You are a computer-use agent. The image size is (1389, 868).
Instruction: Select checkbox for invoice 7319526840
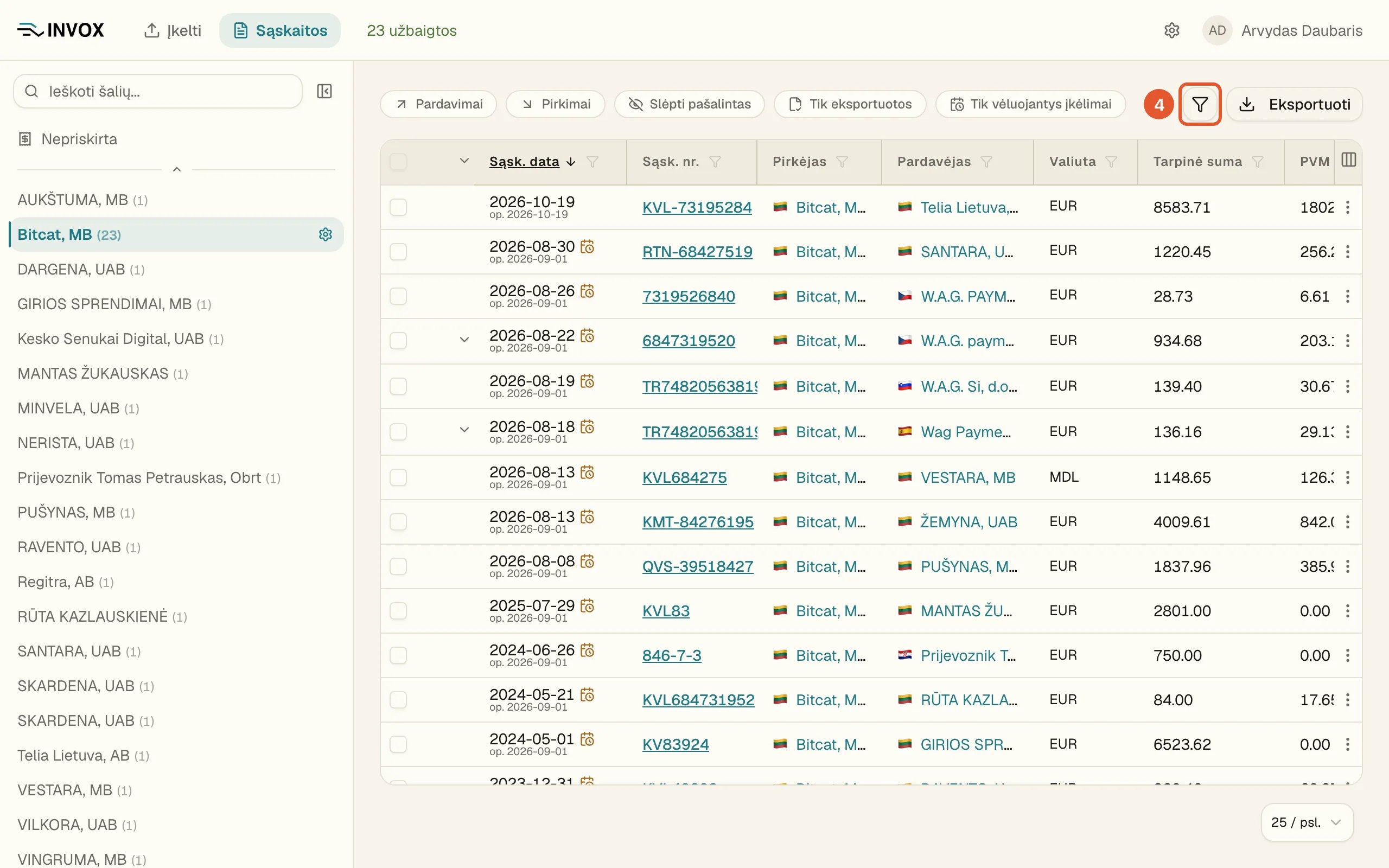[398, 296]
